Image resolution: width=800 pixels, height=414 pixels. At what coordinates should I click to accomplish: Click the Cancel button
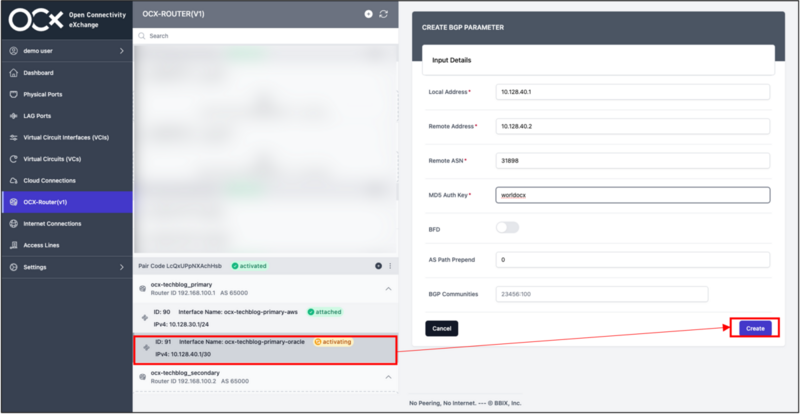point(442,328)
